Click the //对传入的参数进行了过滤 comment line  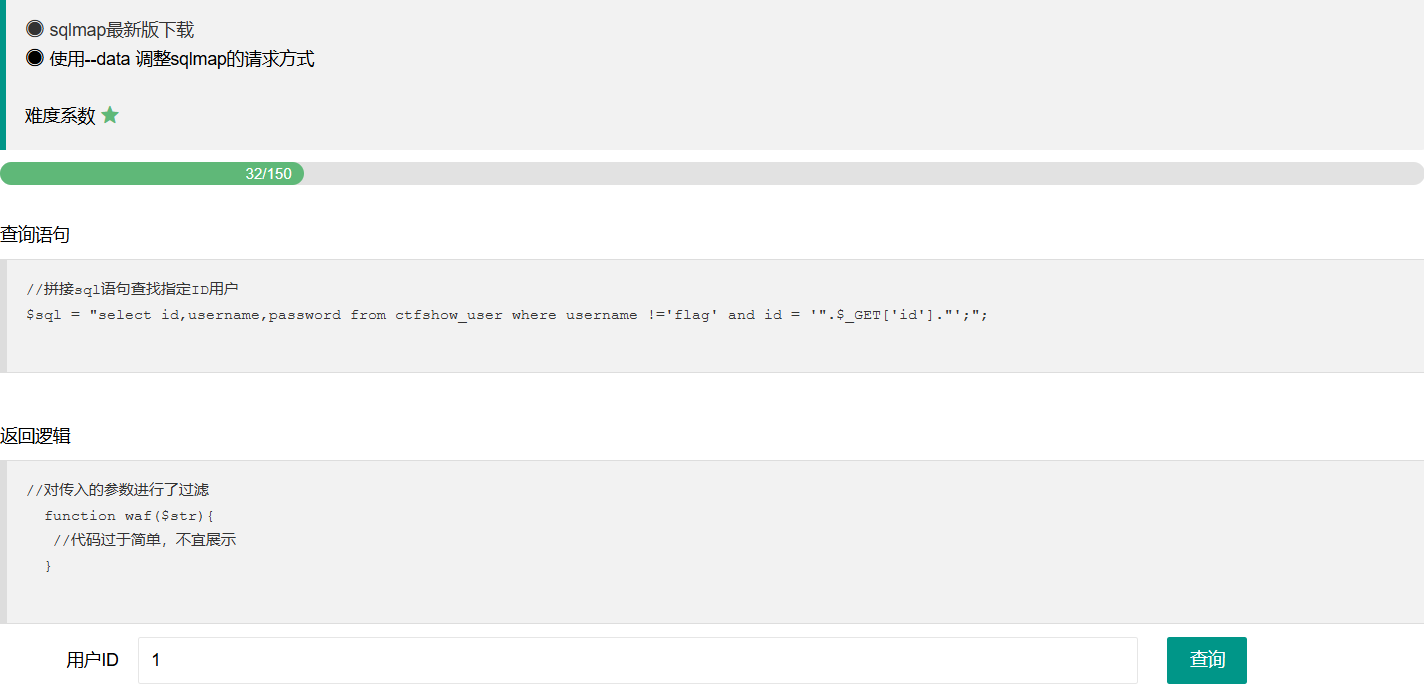[117, 490]
